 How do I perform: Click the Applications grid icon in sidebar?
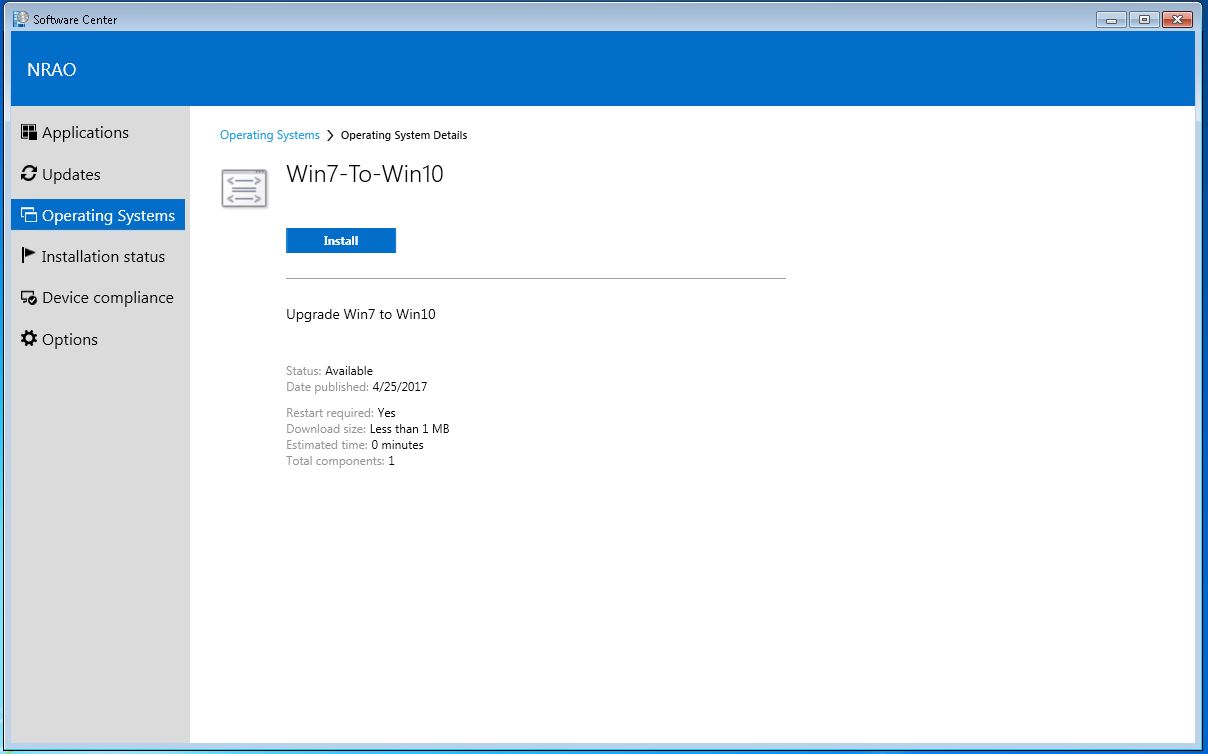pos(29,132)
